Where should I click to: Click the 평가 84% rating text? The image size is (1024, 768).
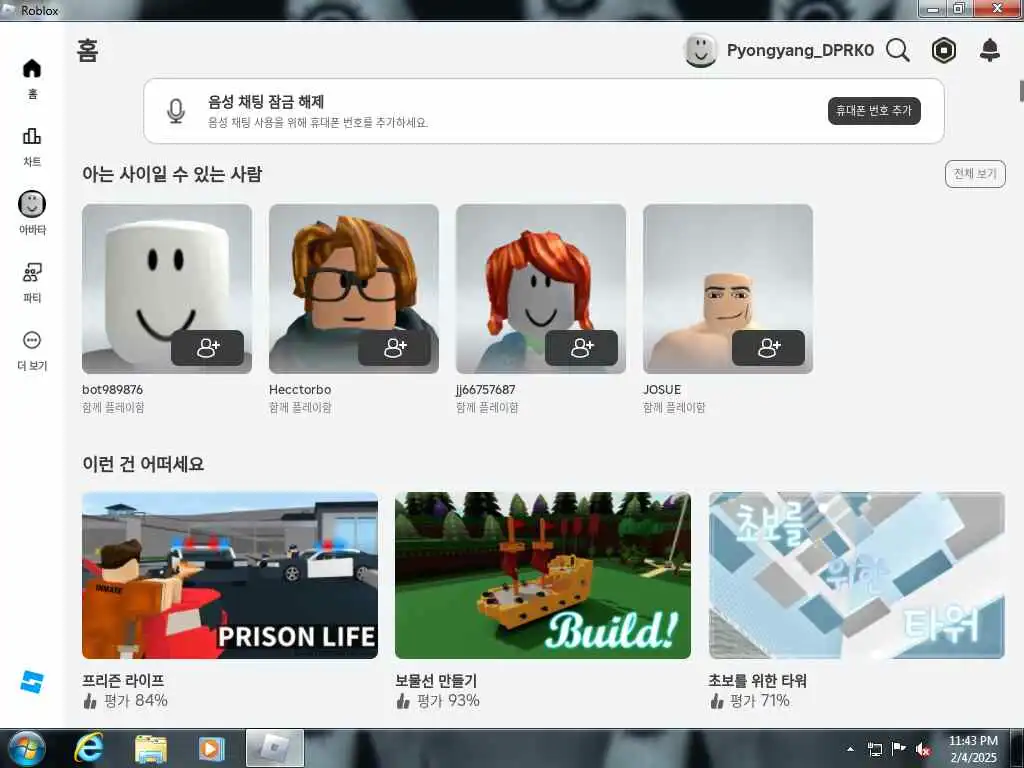(x=135, y=701)
